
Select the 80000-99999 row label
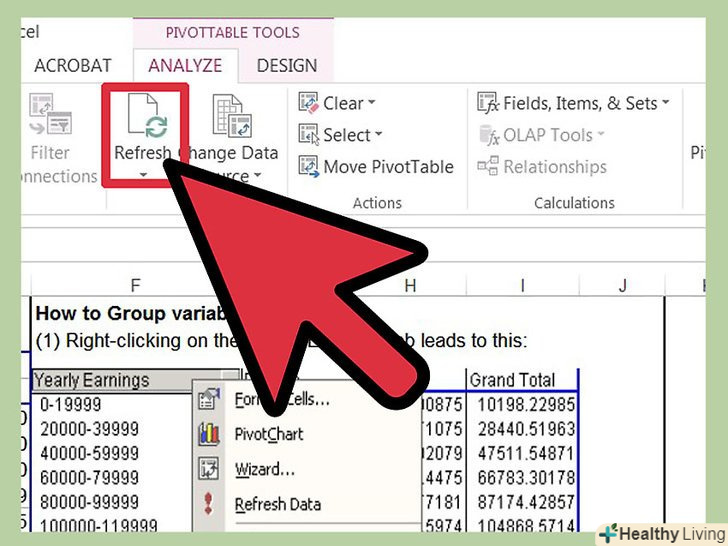click(x=89, y=502)
